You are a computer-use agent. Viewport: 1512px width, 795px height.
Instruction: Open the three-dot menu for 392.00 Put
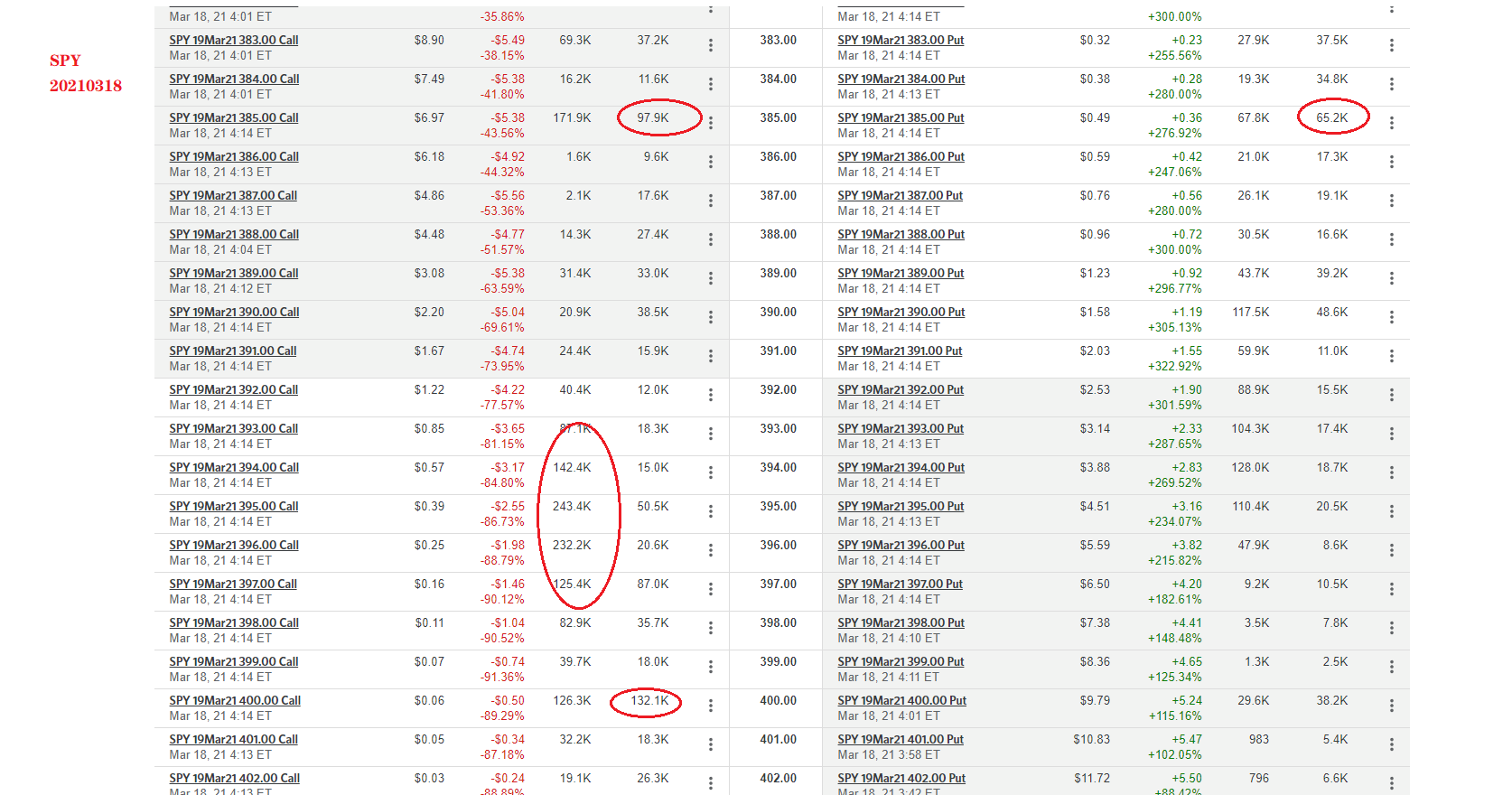pos(1392,395)
